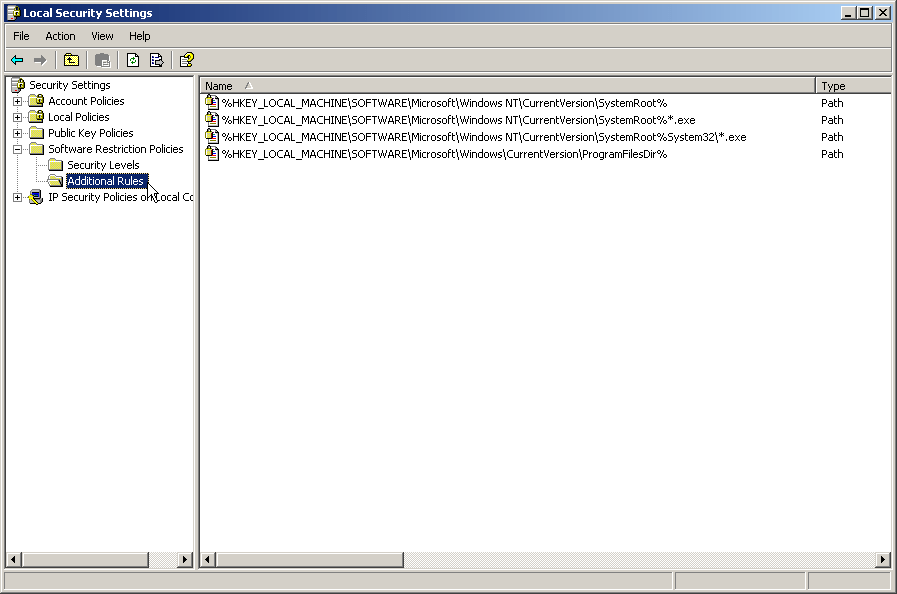Click the Export List toolbar icon
Screen dimensions: 897x594
(x=156, y=60)
